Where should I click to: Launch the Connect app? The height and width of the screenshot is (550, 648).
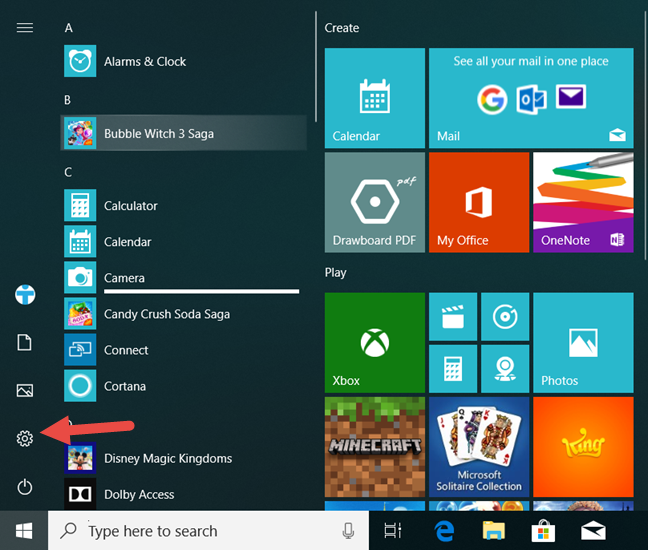click(184, 350)
